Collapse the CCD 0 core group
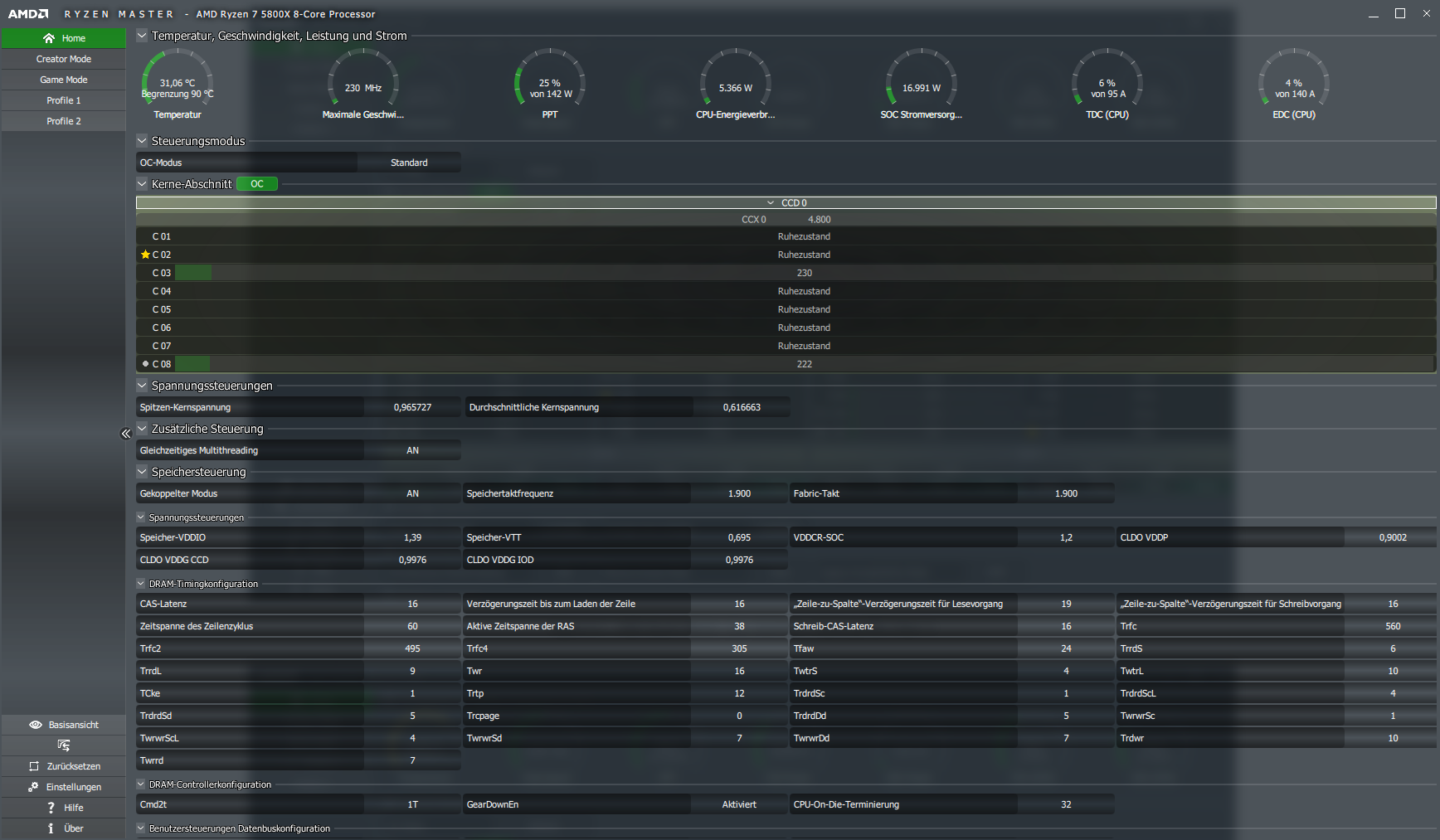This screenshot has height=840, width=1440. (x=771, y=203)
